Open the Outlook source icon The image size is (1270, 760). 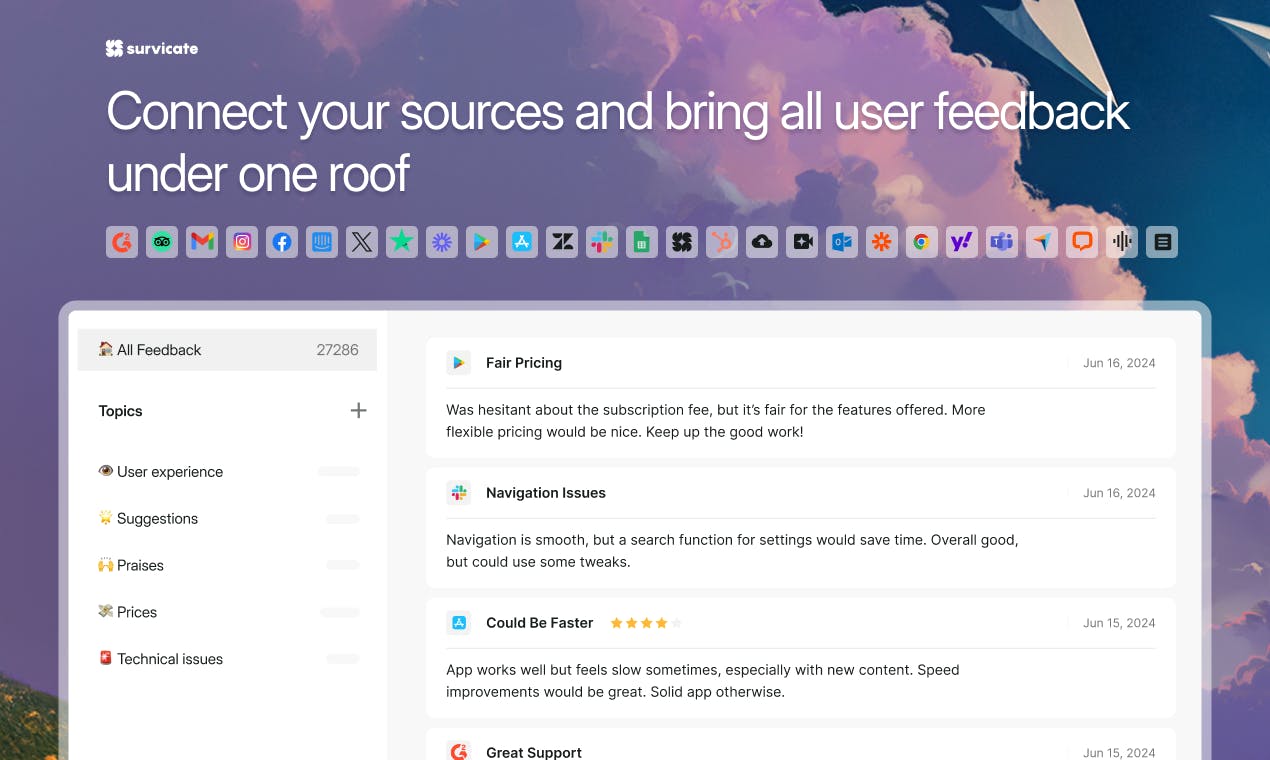[x=842, y=242]
